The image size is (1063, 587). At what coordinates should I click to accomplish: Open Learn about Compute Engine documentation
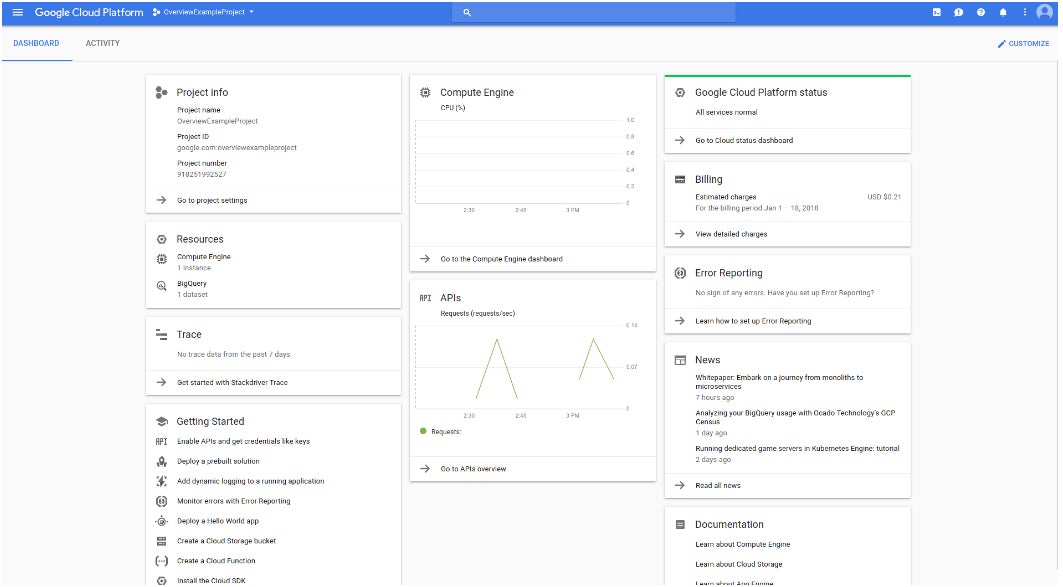pyautogui.click(x=742, y=545)
